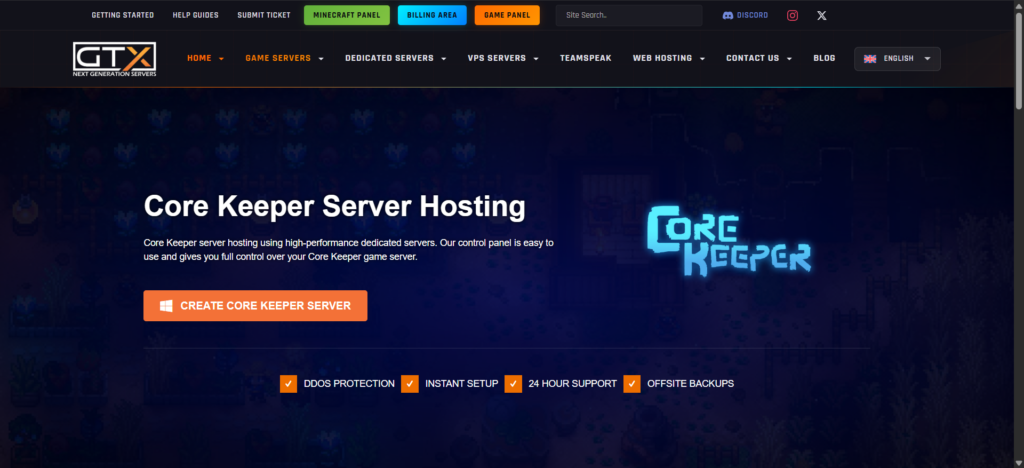1024x468 pixels.
Task: Open the VPS Servers menu
Action: 496,58
